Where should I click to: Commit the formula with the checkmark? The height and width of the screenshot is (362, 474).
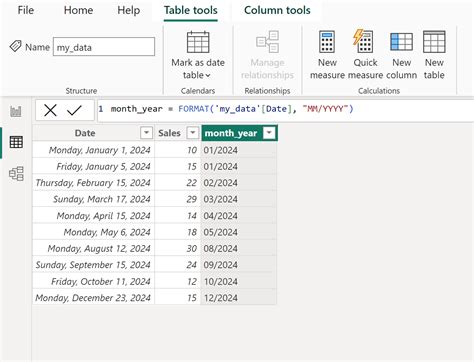[x=74, y=110]
